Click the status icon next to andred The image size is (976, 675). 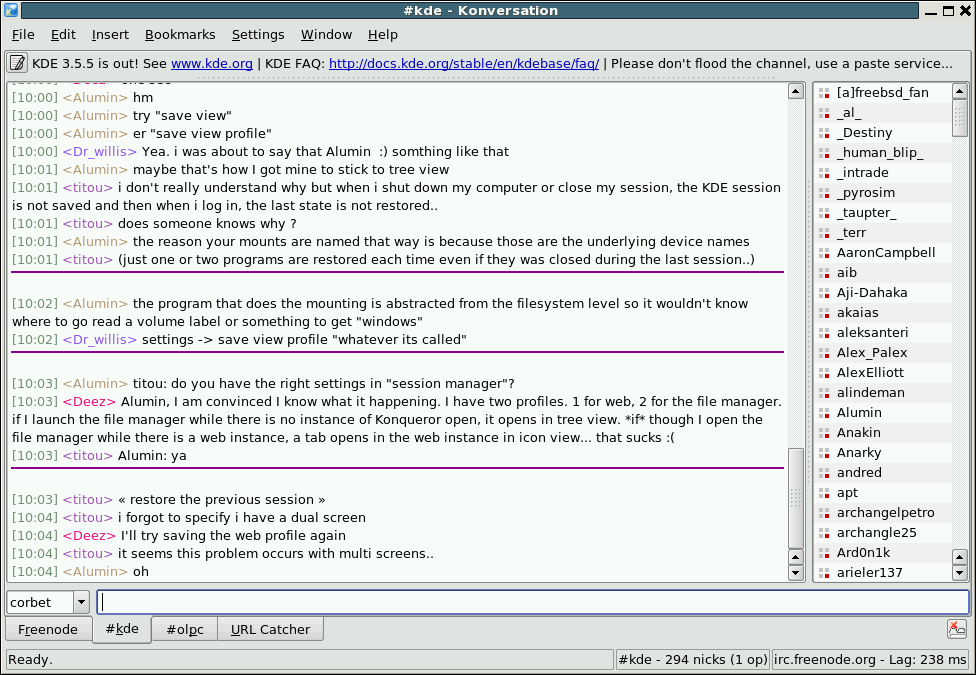coord(824,472)
